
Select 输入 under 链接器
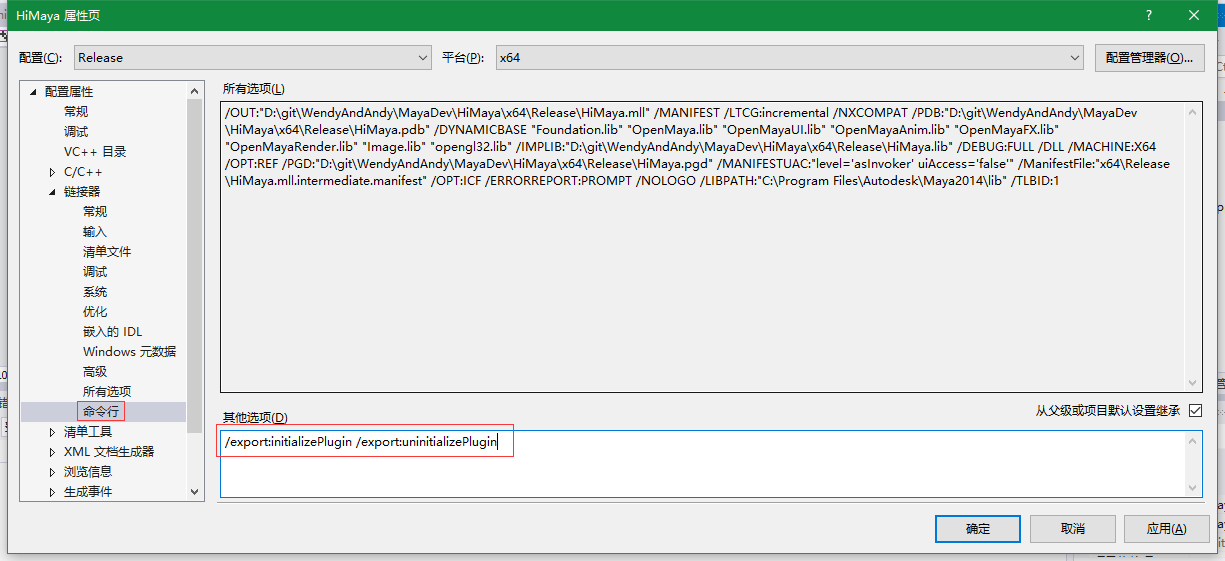coord(95,232)
